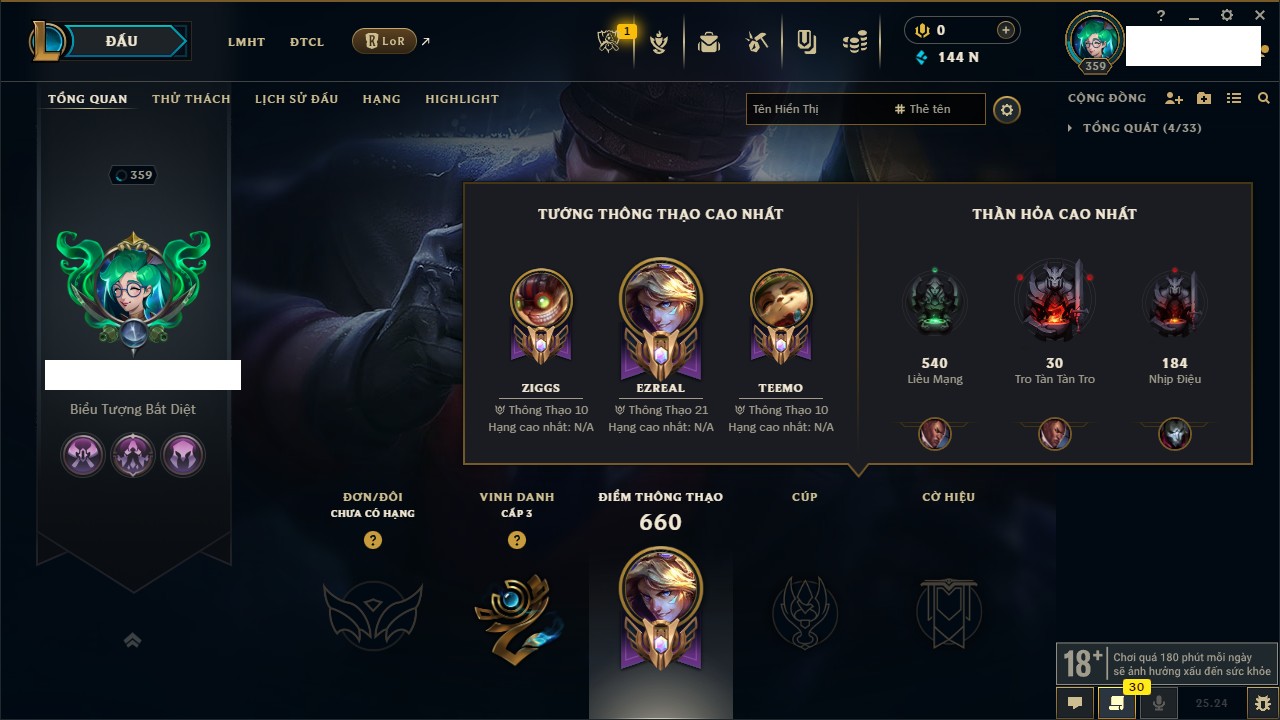Open the Loot chest inventory icon
This screenshot has width=1280, height=720.
tap(709, 42)
